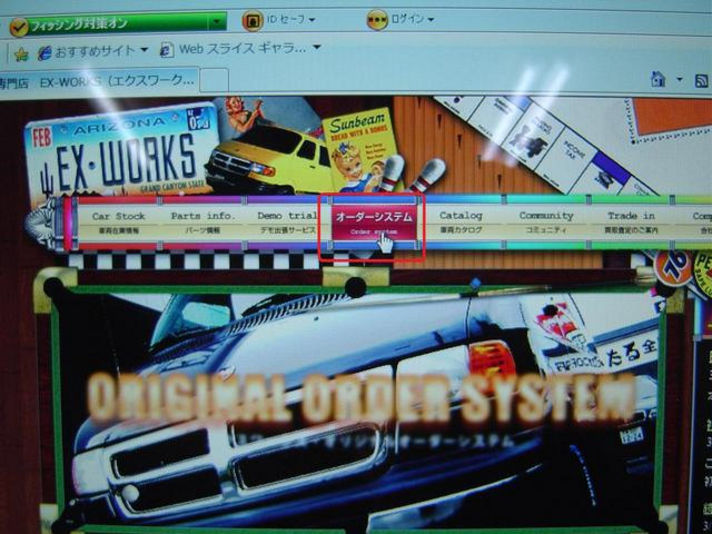
Task: Open the おすすめサイト suggested sites link
Action: click(86, 51)
